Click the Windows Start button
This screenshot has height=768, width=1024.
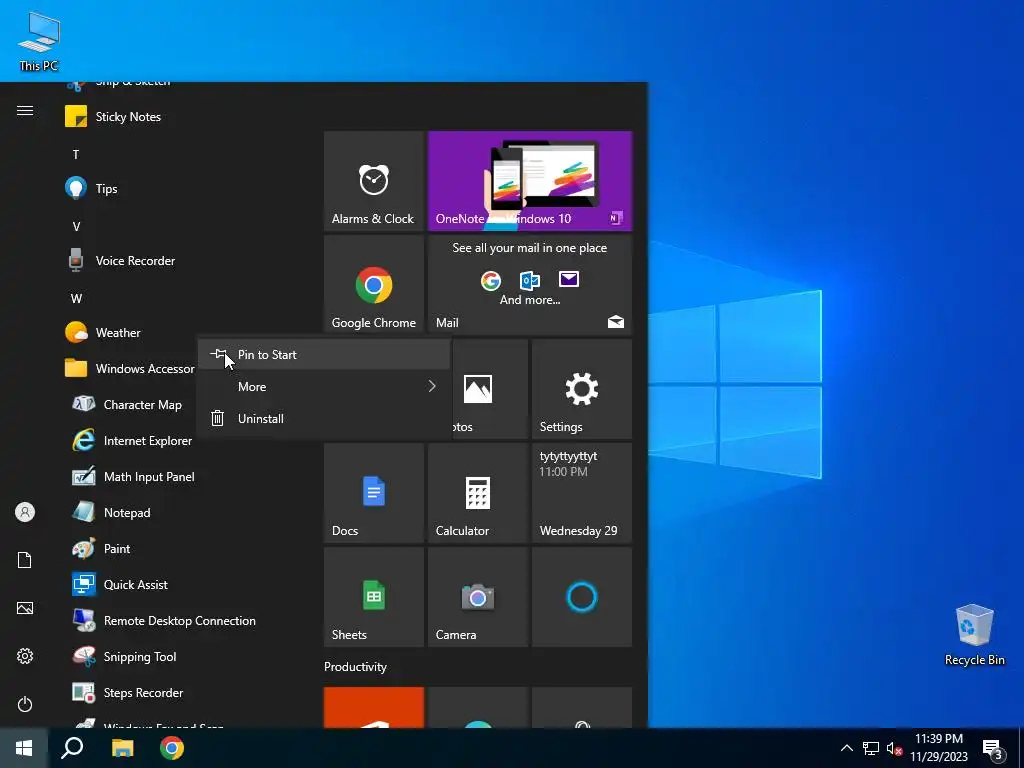[24, 748]
